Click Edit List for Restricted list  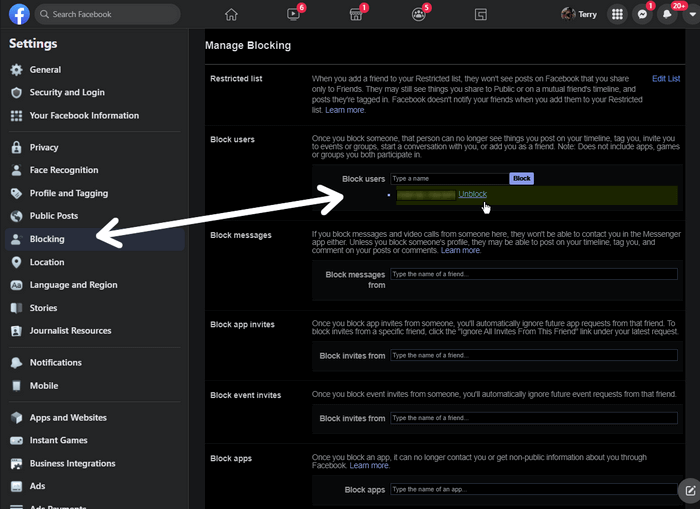pyautogui.click(x=666, y=79)
